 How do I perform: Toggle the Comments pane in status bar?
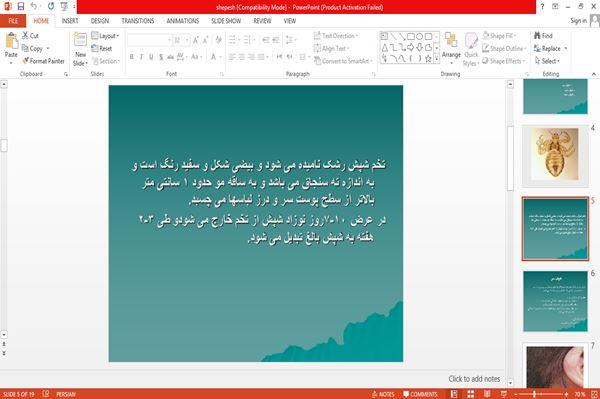(420, 394)
